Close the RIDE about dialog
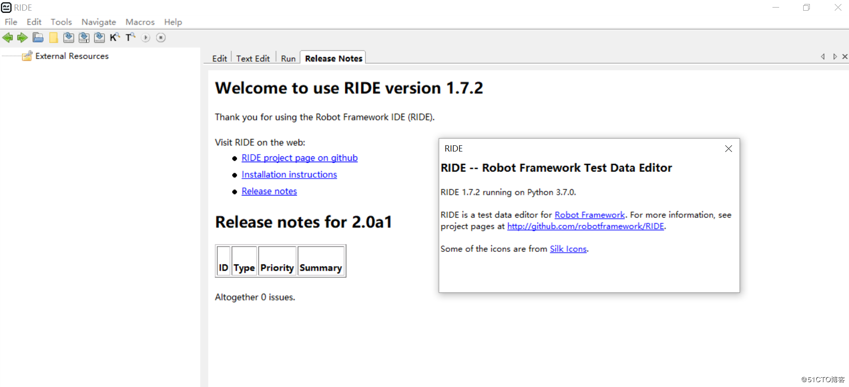849x387 pixels. click(728, 149)
